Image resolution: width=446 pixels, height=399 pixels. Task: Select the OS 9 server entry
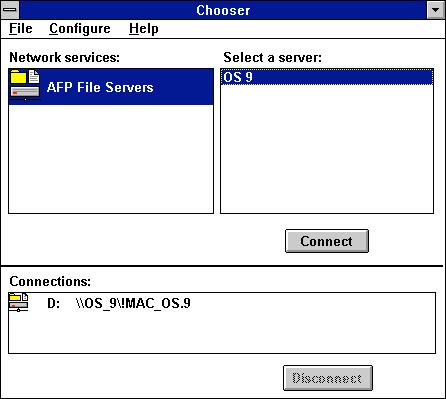coord(327,77)
